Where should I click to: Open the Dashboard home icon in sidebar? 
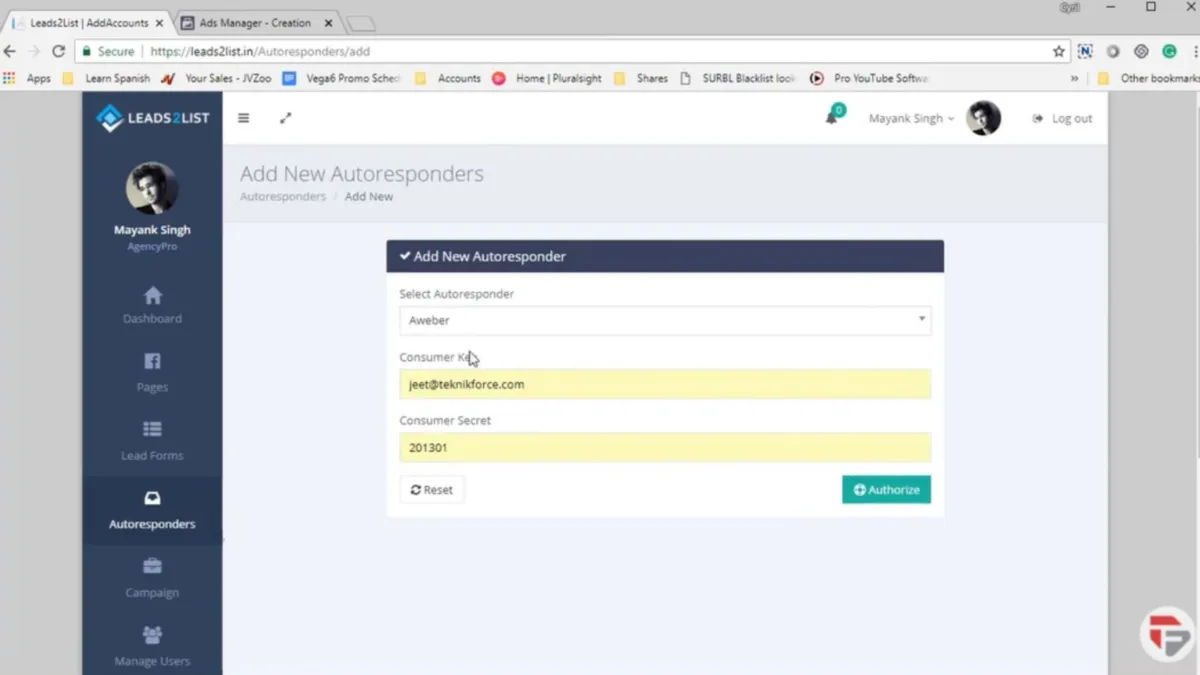[x=152, y=296]
